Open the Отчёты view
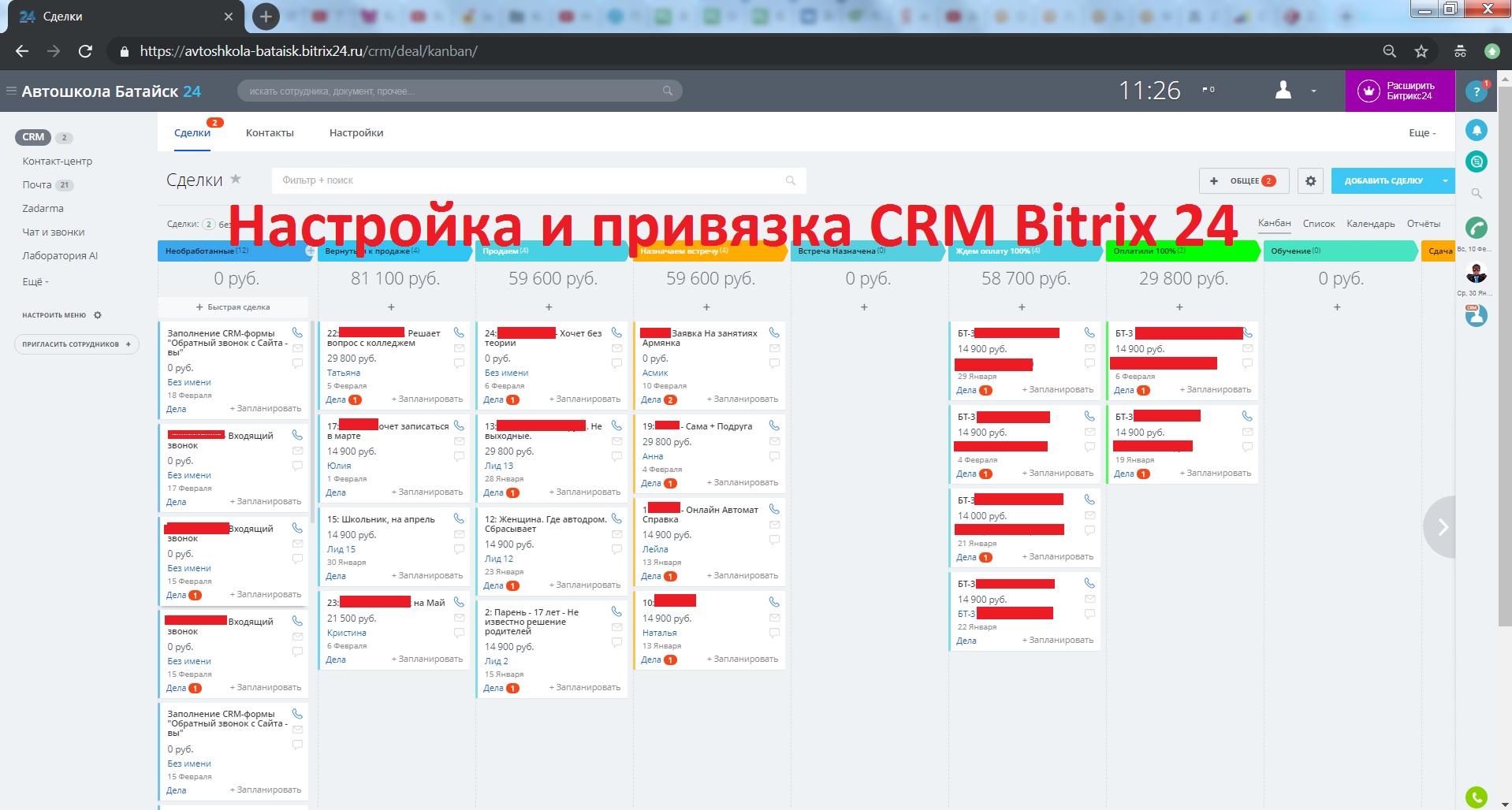1512x810 pixels. (1424, 224)
